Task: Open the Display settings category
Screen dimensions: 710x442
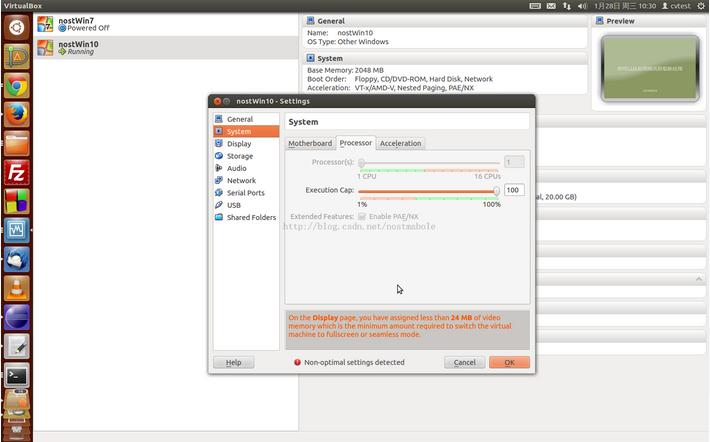Action: pyautogui.click(x=246, y=144)
